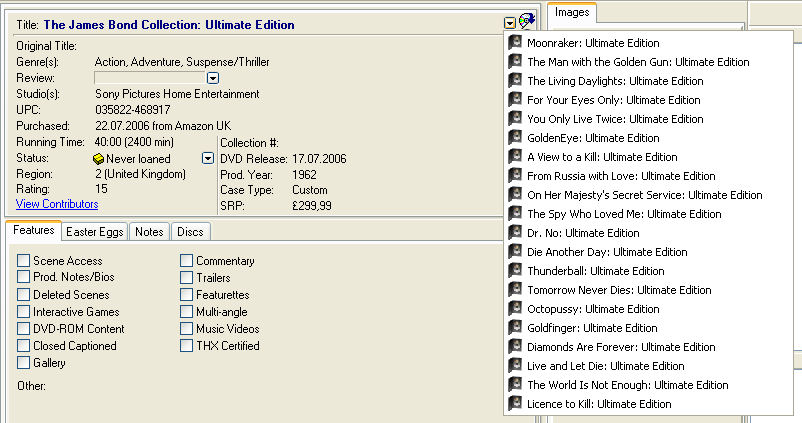Choose Goldfinger: Ultimate Edition entry

pos(592,328)
